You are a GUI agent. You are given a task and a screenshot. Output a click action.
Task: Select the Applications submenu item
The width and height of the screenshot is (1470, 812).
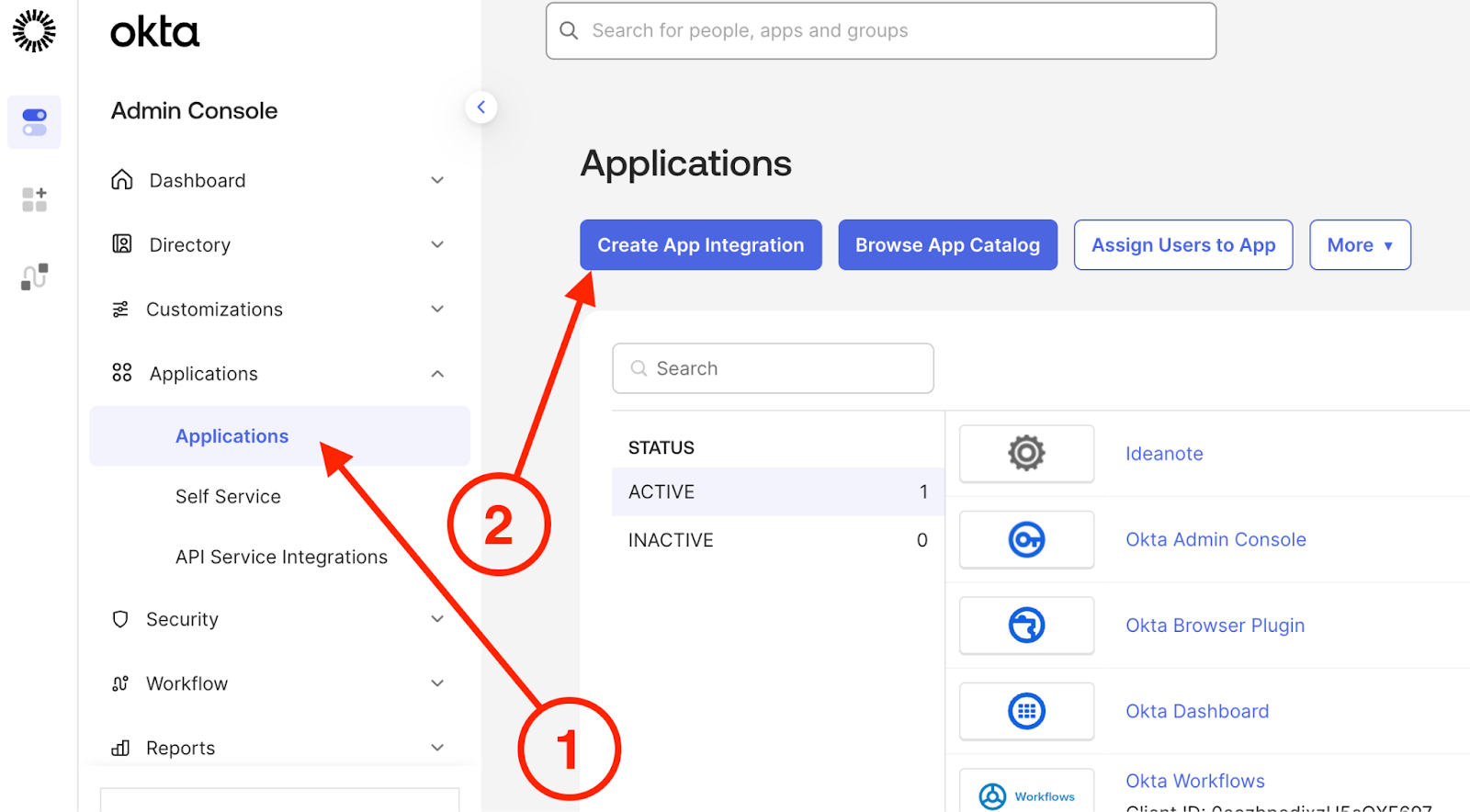(x=279, y=436)
